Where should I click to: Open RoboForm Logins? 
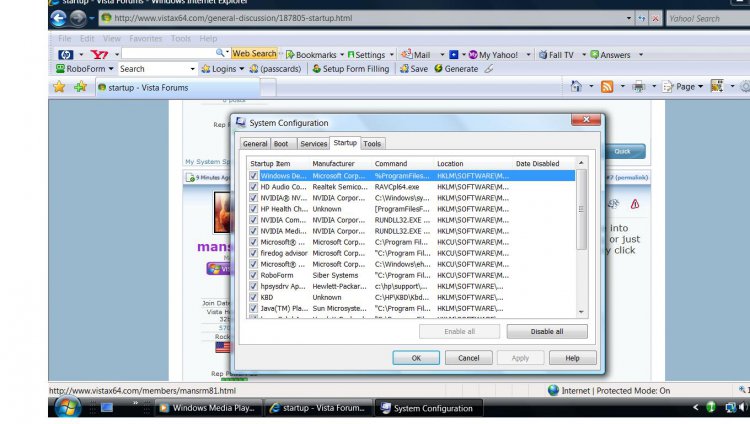(222, 68)
